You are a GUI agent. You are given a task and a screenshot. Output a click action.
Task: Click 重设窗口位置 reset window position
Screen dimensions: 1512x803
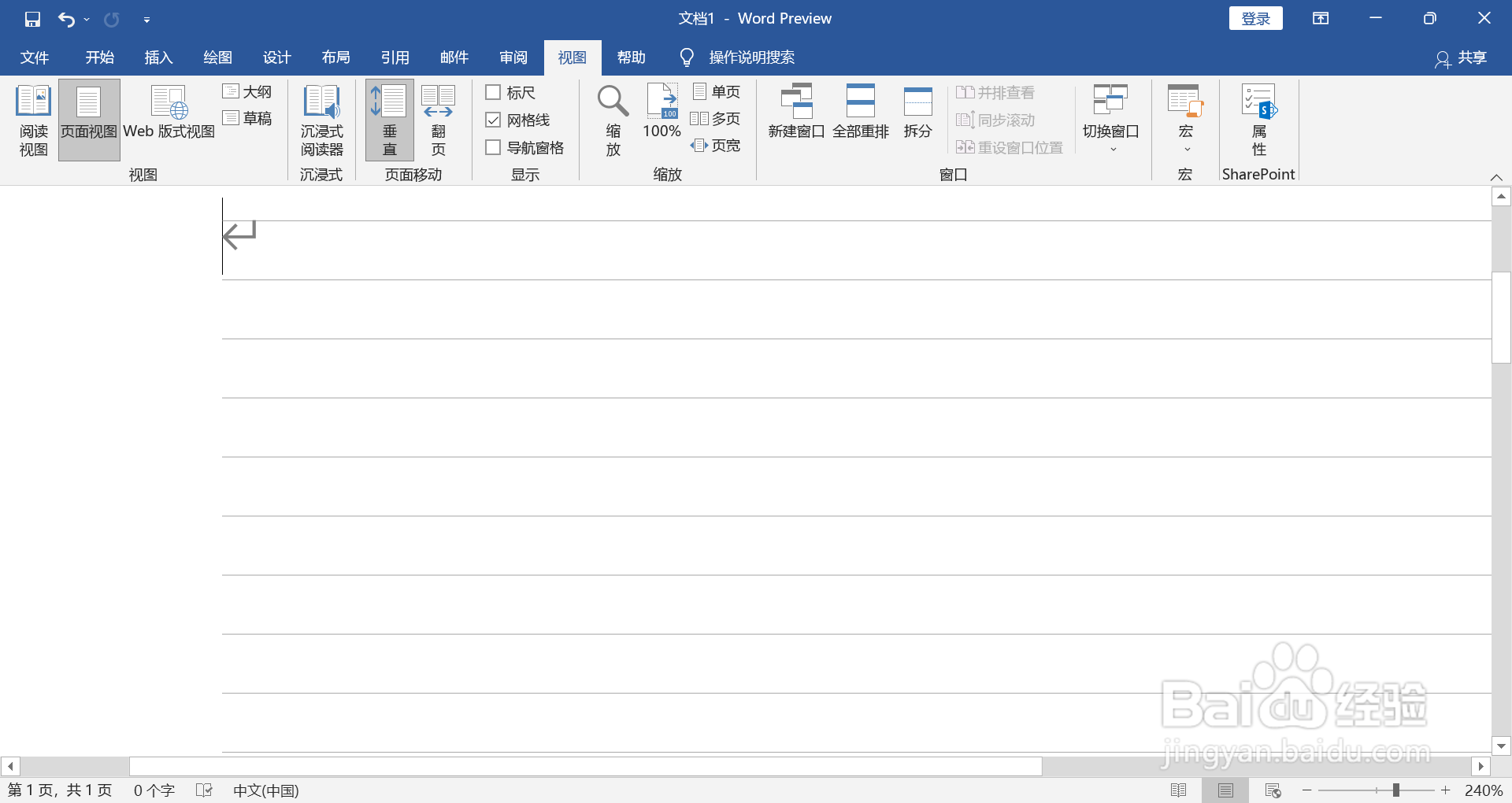point(1010,147)
